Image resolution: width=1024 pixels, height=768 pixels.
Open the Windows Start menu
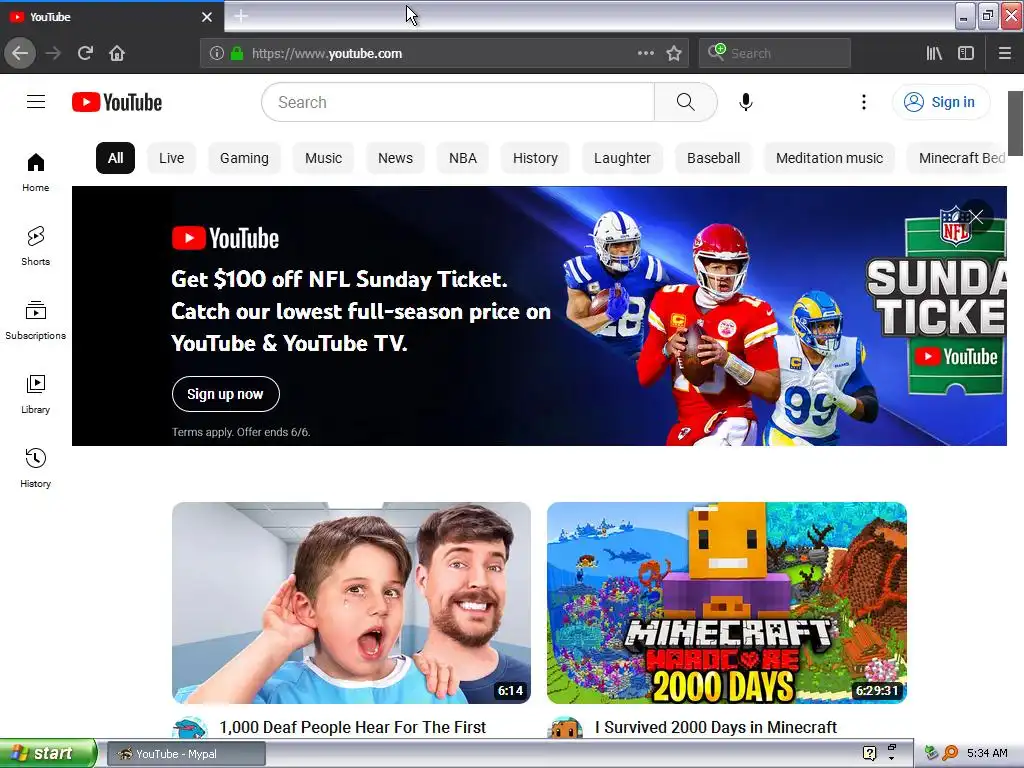pyautogui.click(x=48, y=754)
